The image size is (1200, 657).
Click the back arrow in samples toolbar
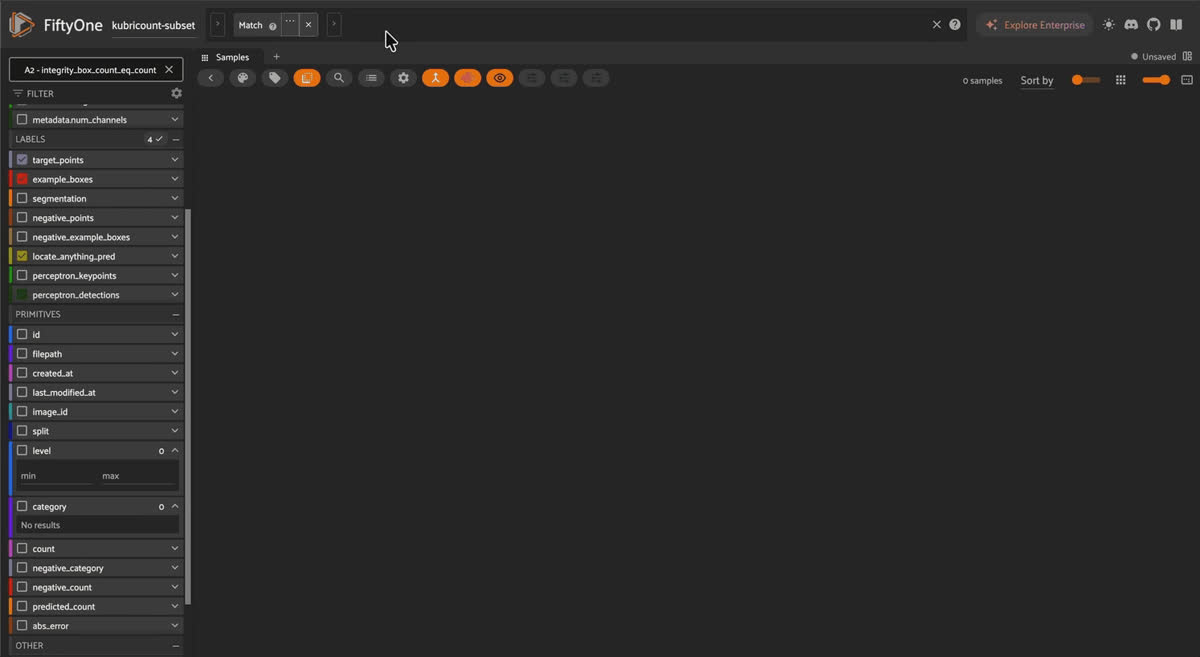coord(210,77)
